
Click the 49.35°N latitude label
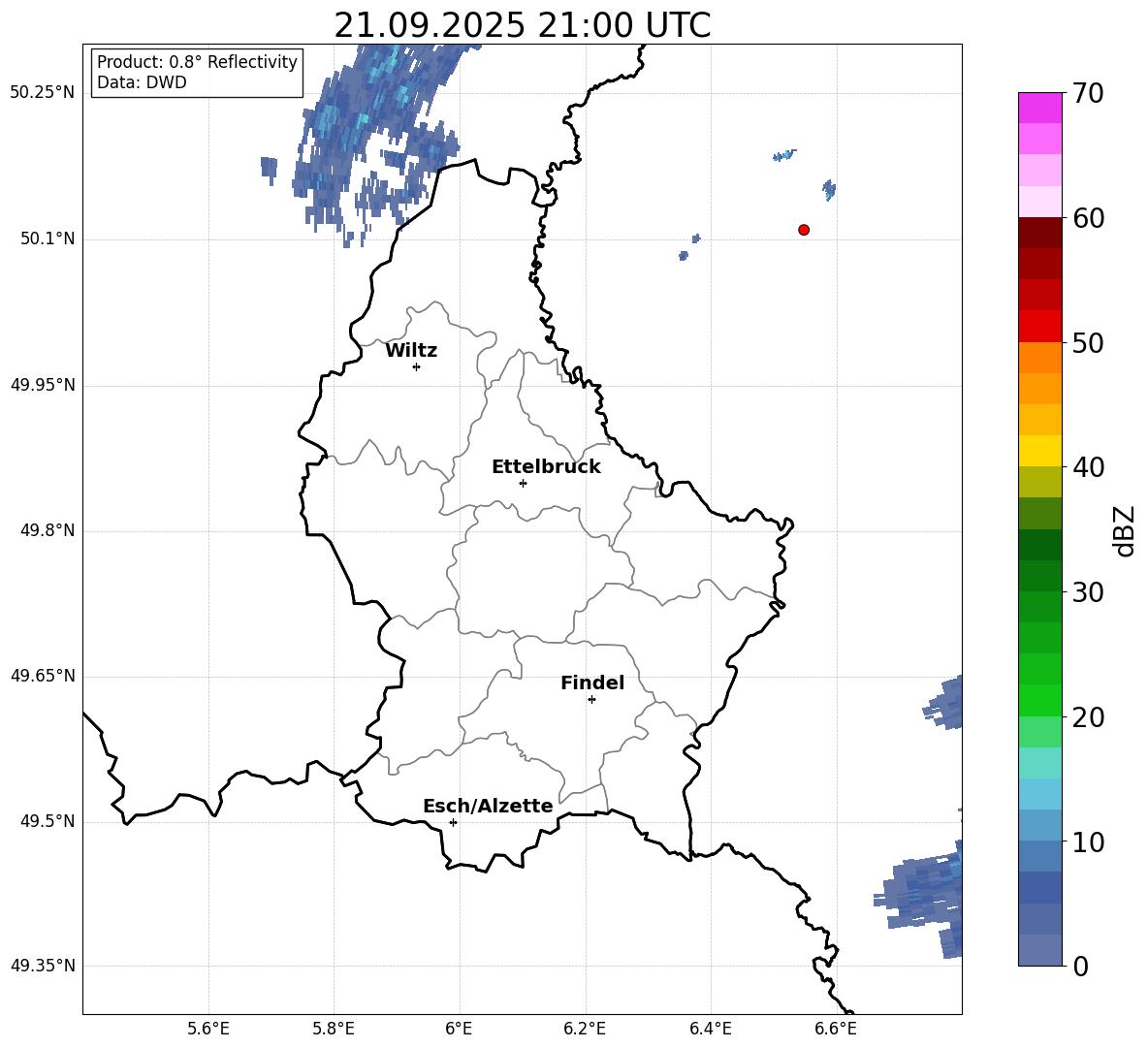coord(43,966)
